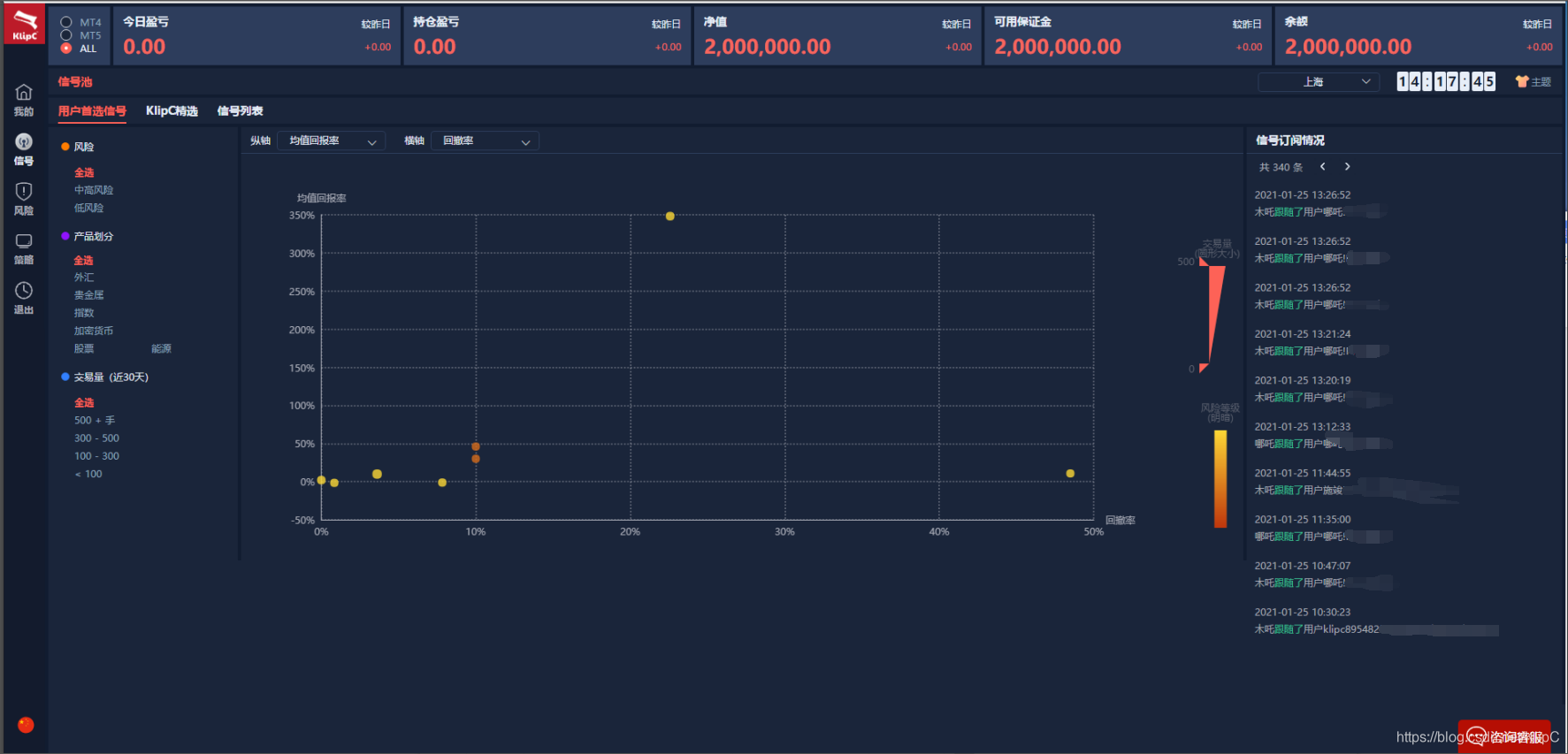Filter trading volume by 100 - 300
This screenshot has width=1568, height=754.
pyautogui.click(x=96, y=456)
